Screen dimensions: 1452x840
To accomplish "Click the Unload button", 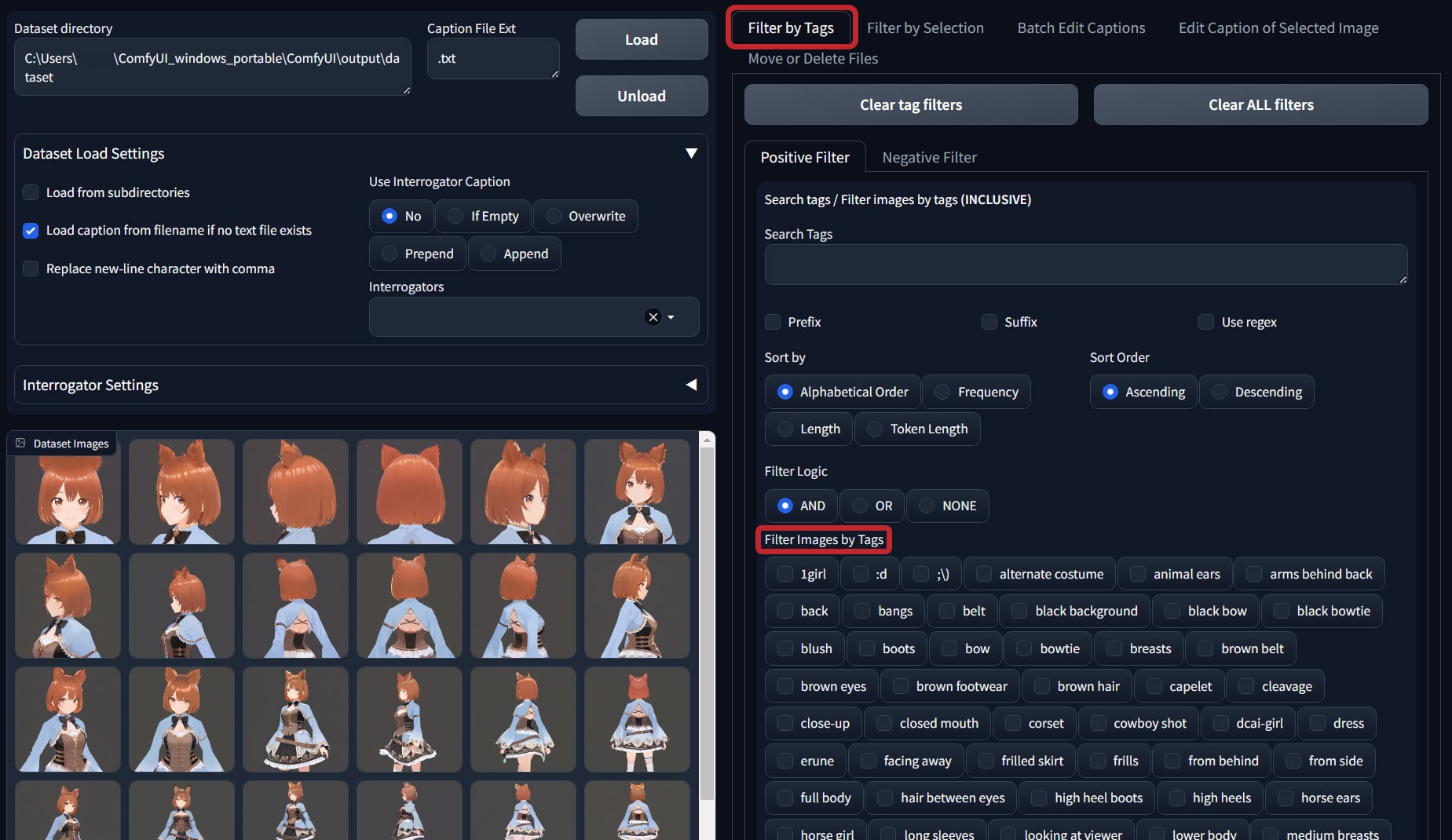I will [x=642, y=96].
